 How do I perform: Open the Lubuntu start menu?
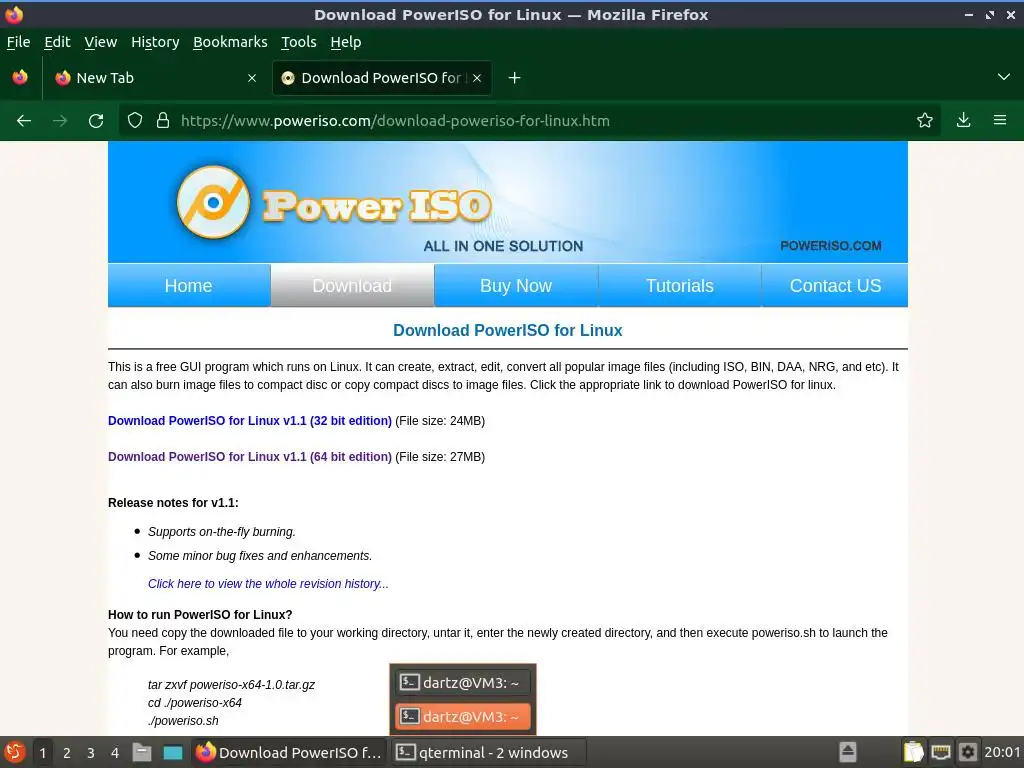tap(14, 752)
